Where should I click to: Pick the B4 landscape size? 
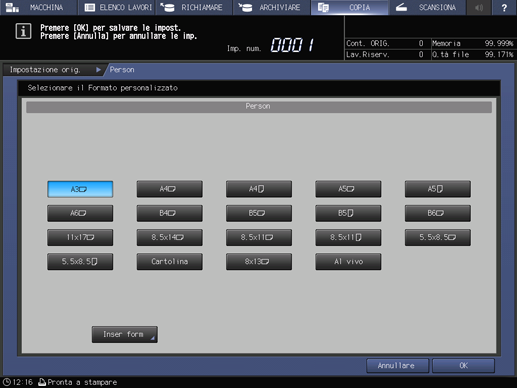169,213
